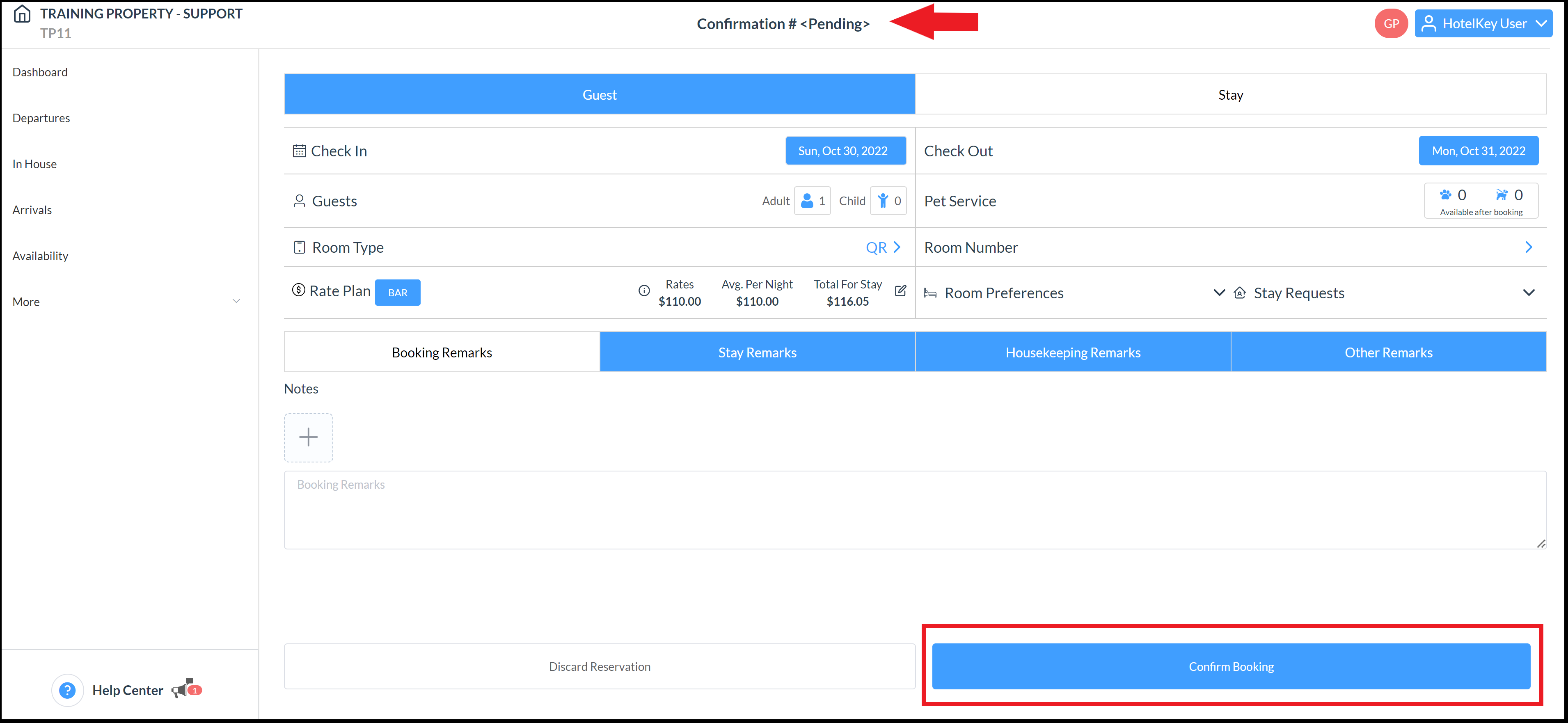Open the HotelKey User account dropdown
Image resolution: width=1568 pixels, height=723 pixels.
click(x=1483, y=23)
